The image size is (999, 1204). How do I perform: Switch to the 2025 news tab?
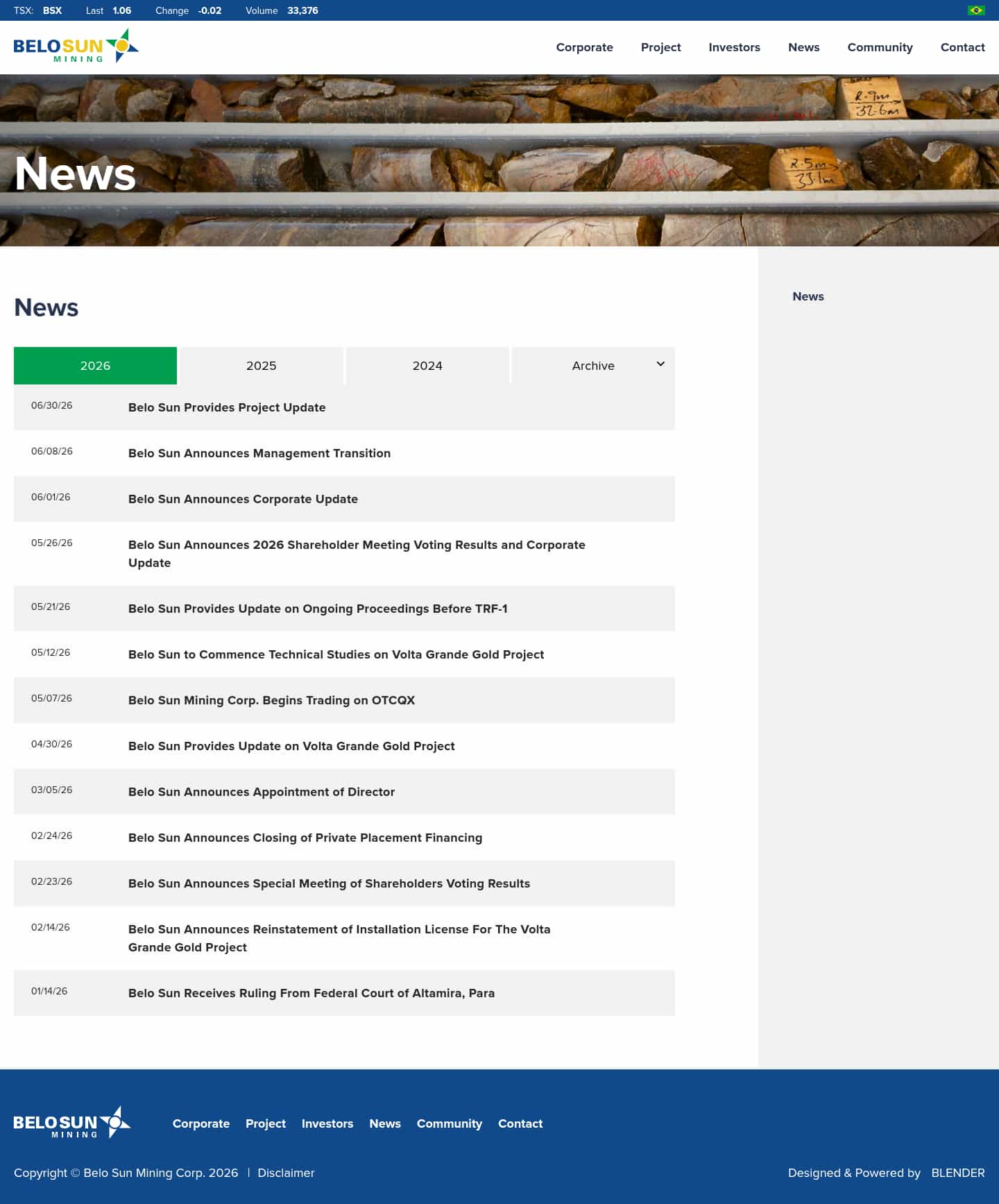point(262,366)
